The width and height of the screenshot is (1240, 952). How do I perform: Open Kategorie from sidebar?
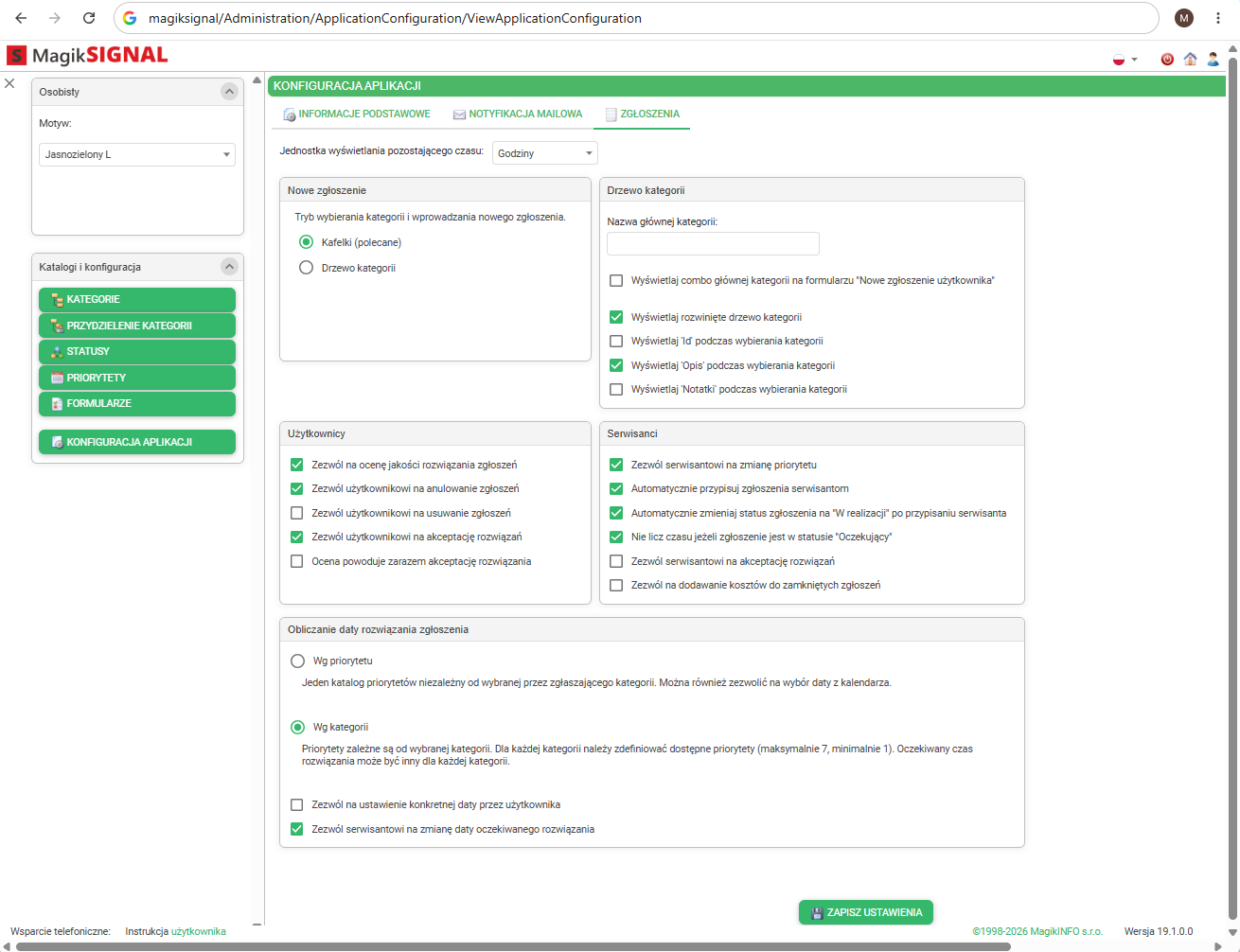click(x=137, y=299)
